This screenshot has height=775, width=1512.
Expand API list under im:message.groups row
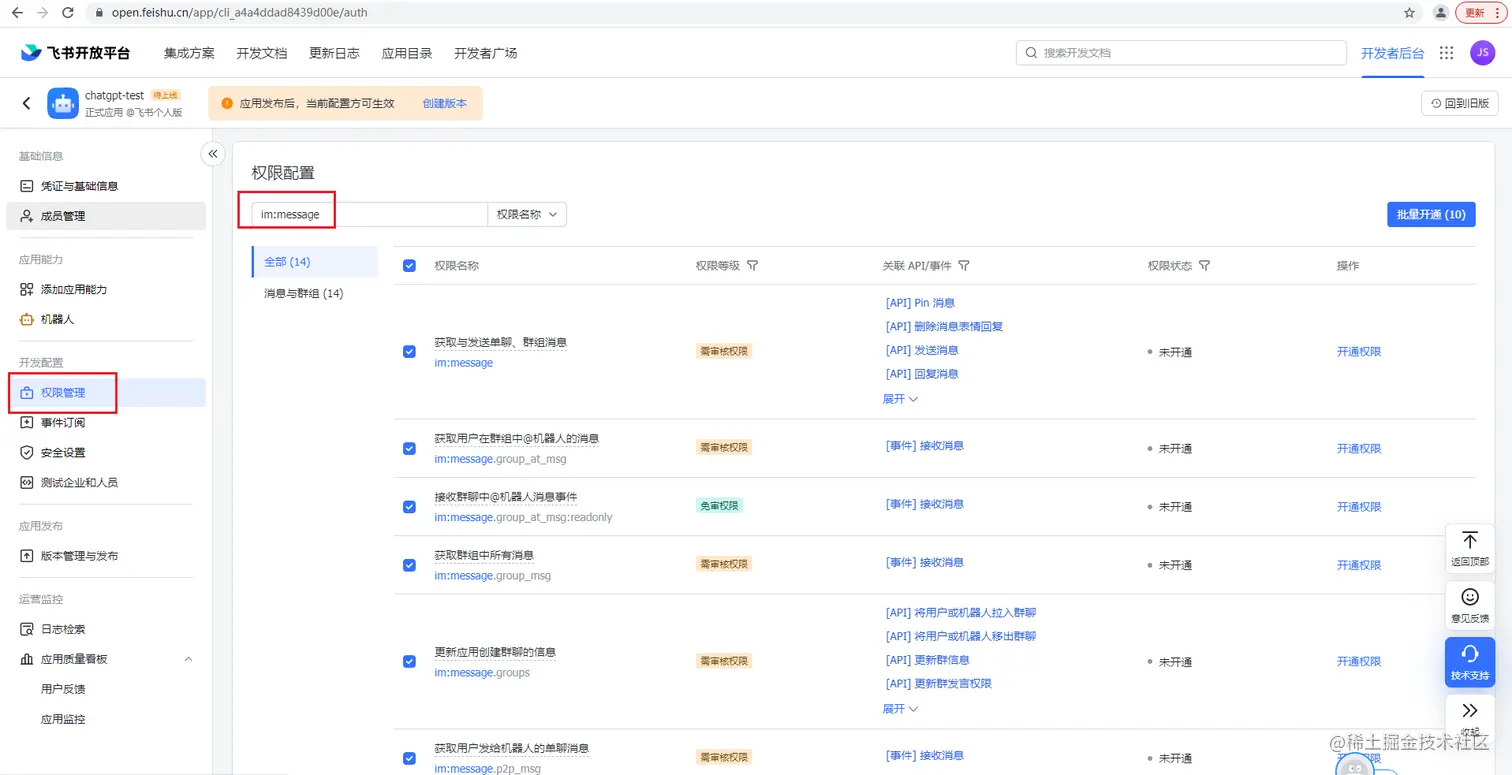coord(900,708)
